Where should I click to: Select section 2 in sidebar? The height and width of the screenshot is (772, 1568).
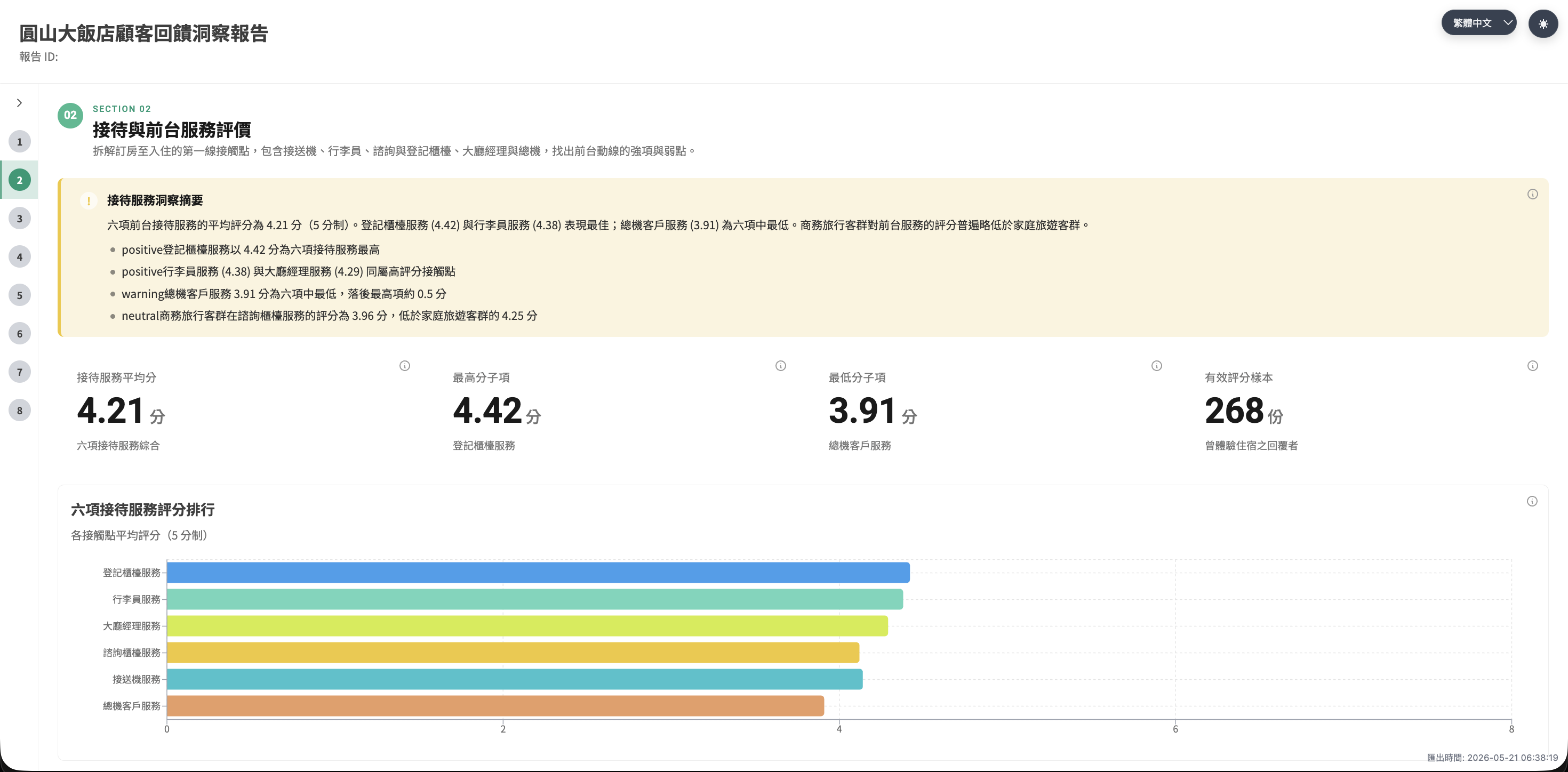point(20,180)
